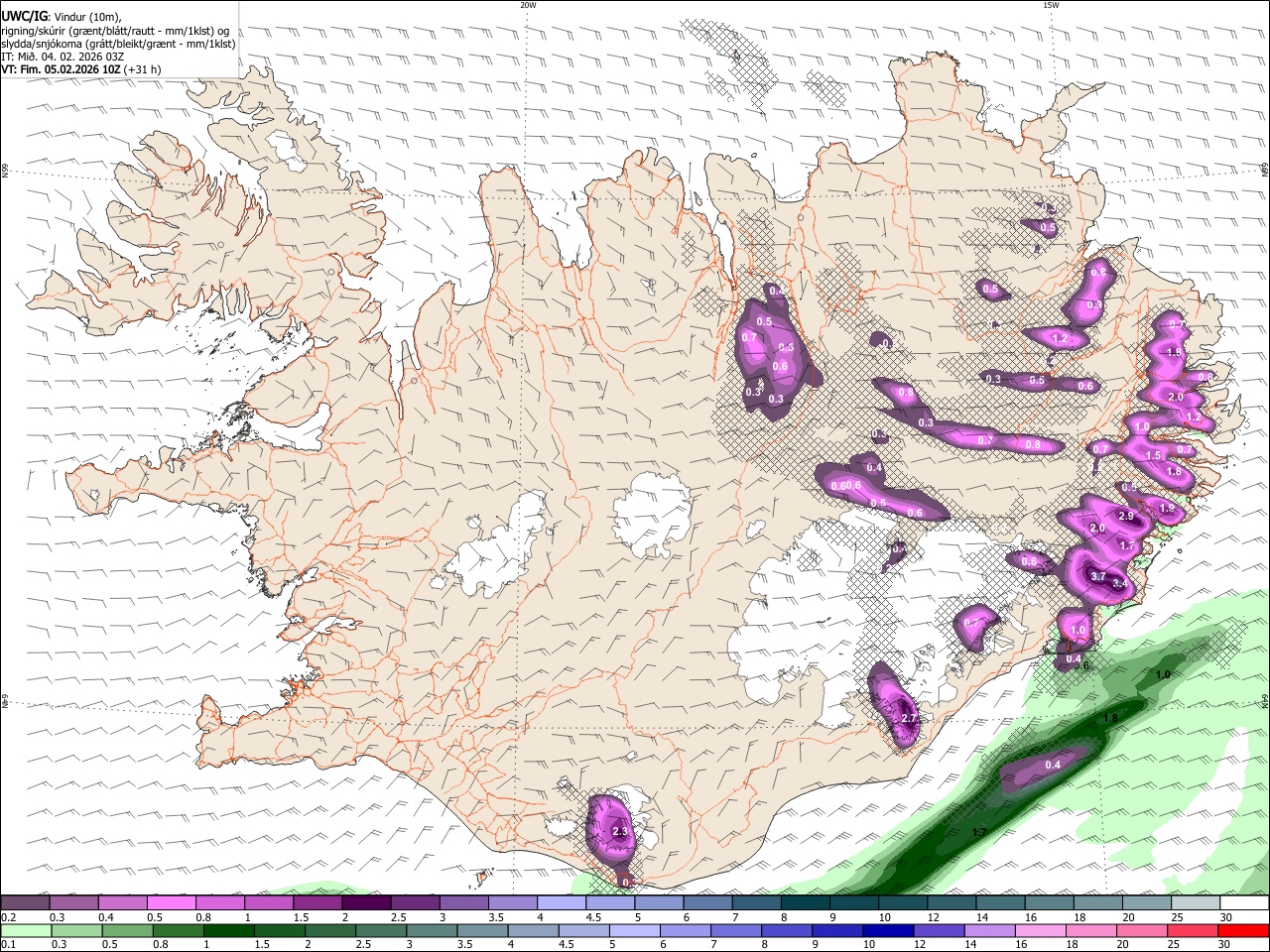Click the '1.7' value in the dark green rain band

978,832
